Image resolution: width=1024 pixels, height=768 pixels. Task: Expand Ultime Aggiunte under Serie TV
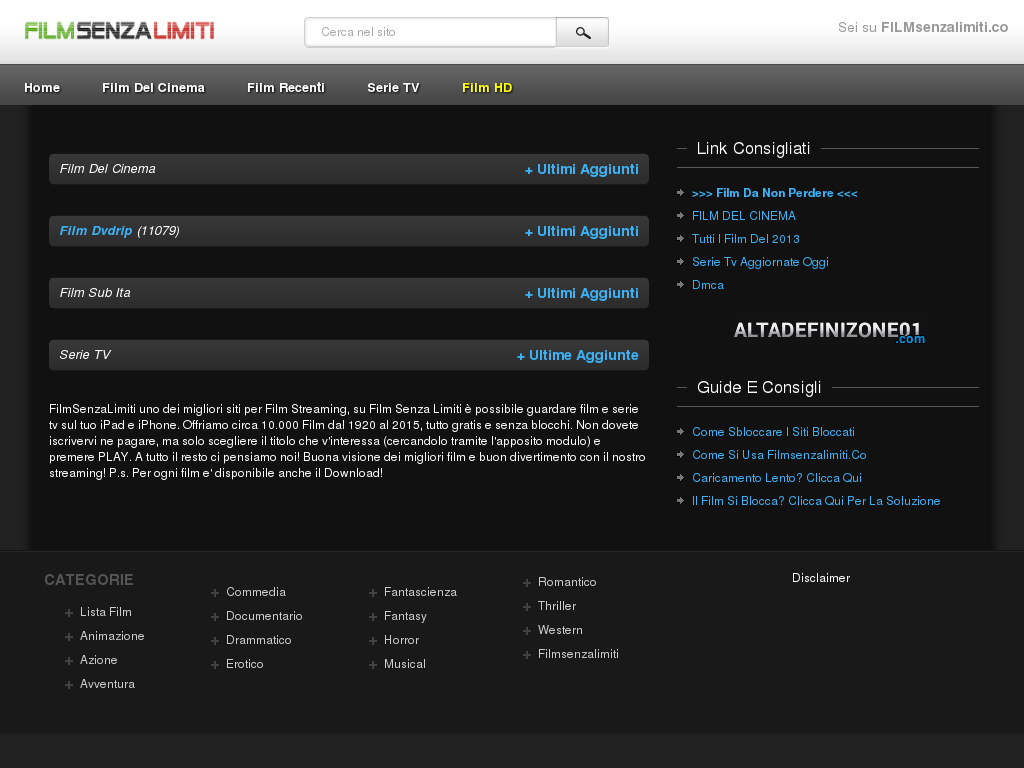[x=577, y=355]
